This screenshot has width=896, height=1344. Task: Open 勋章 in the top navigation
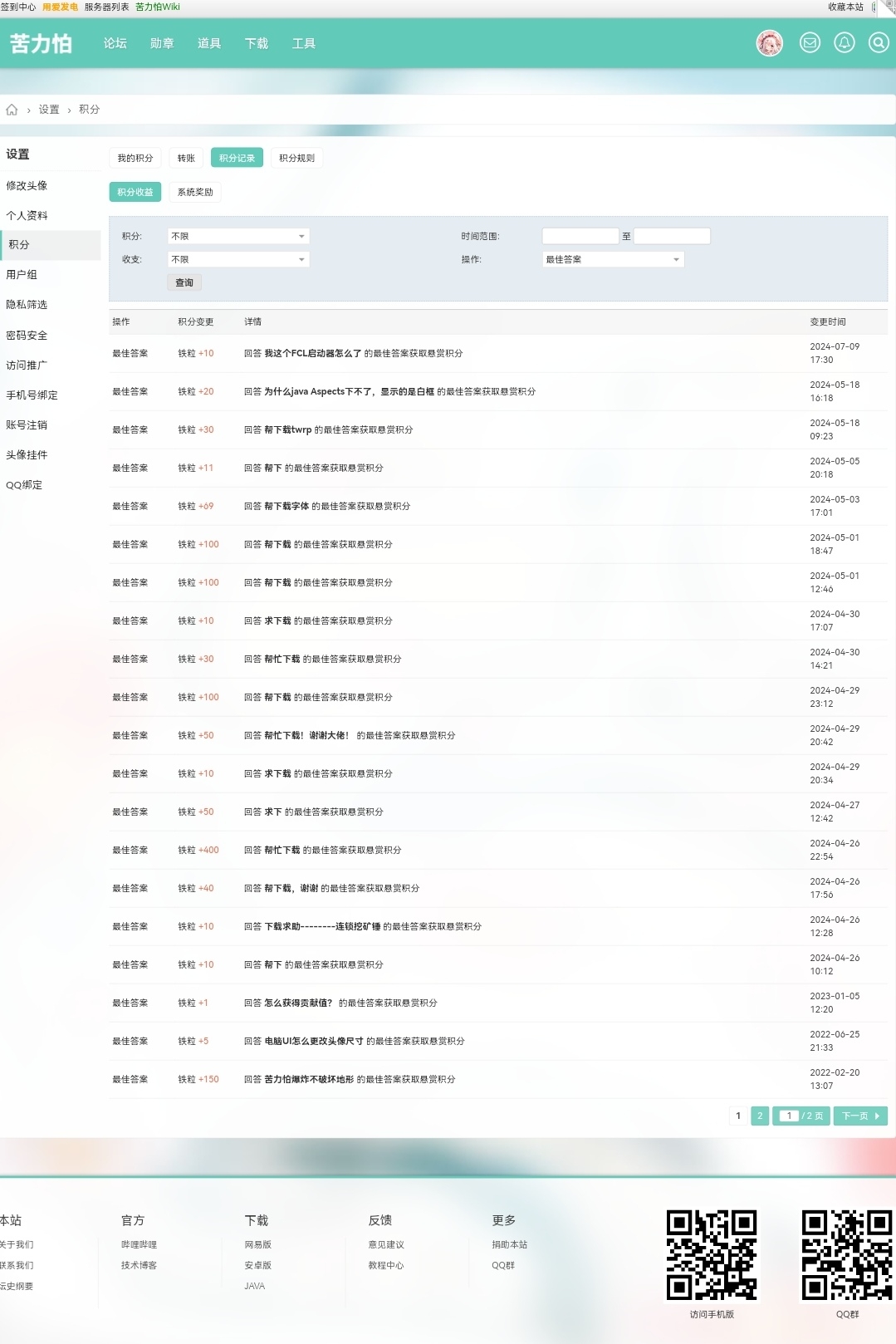[162, 43]
